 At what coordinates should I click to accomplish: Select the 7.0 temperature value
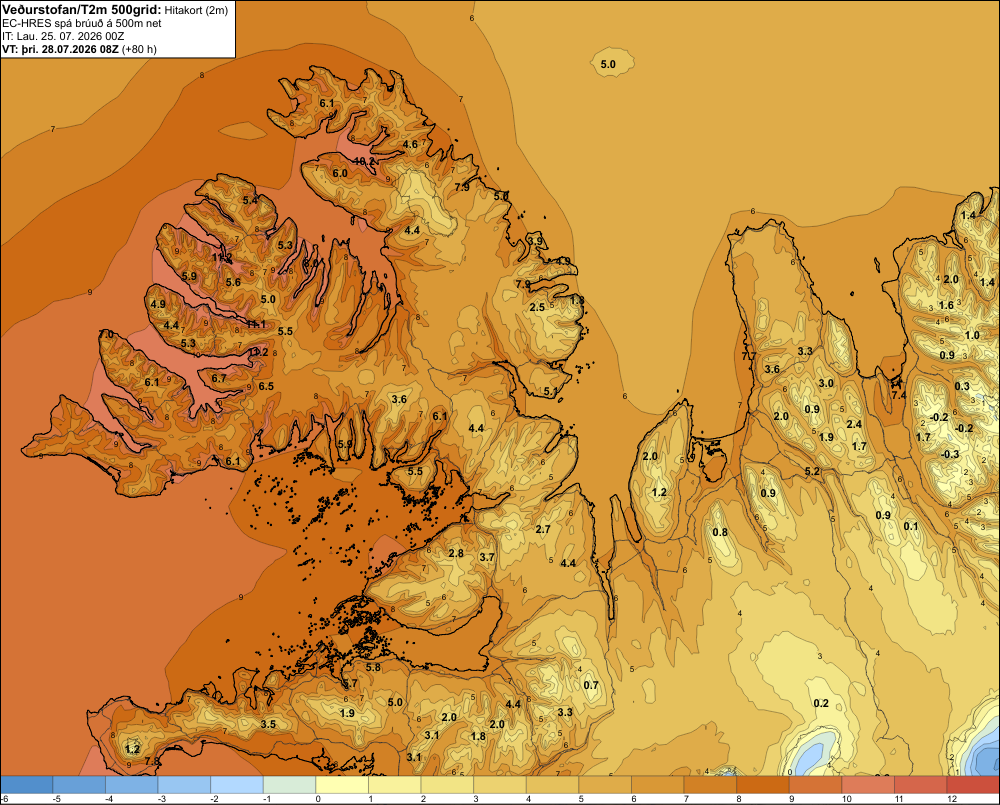[107, 334]
